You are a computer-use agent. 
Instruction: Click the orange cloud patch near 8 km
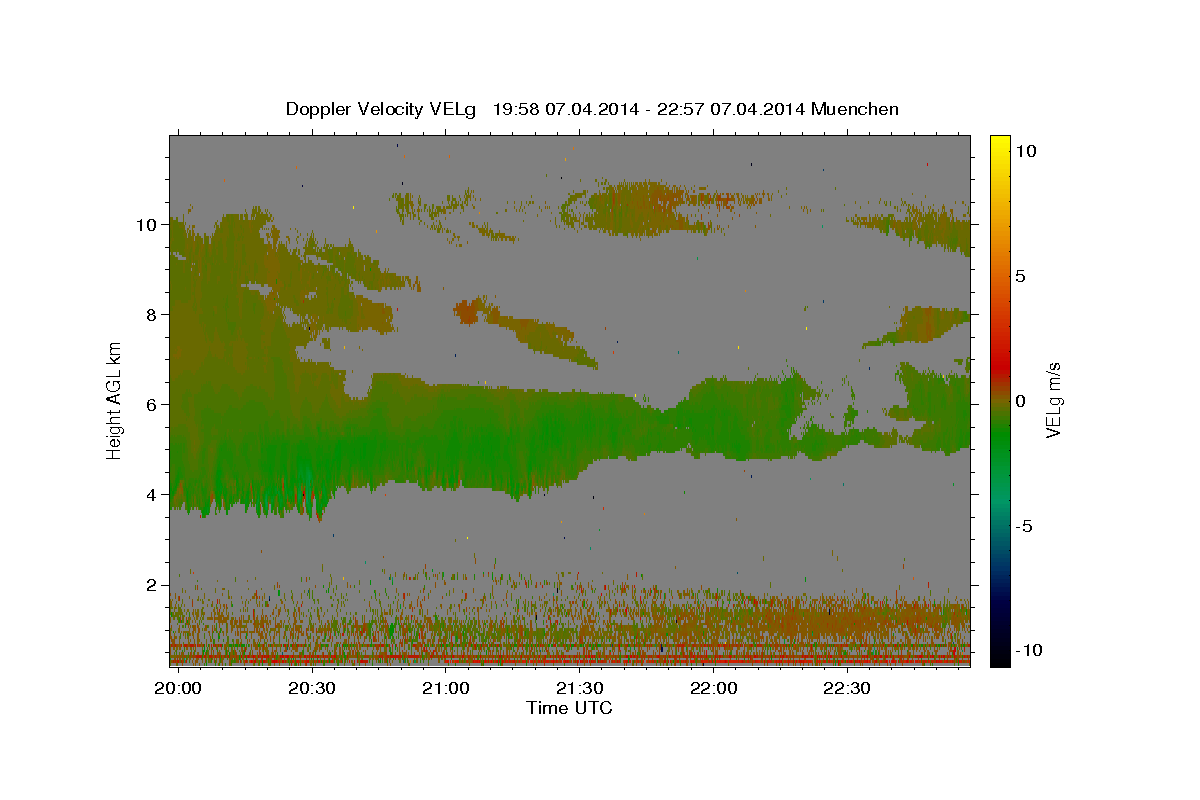click(x=467, y=311)
